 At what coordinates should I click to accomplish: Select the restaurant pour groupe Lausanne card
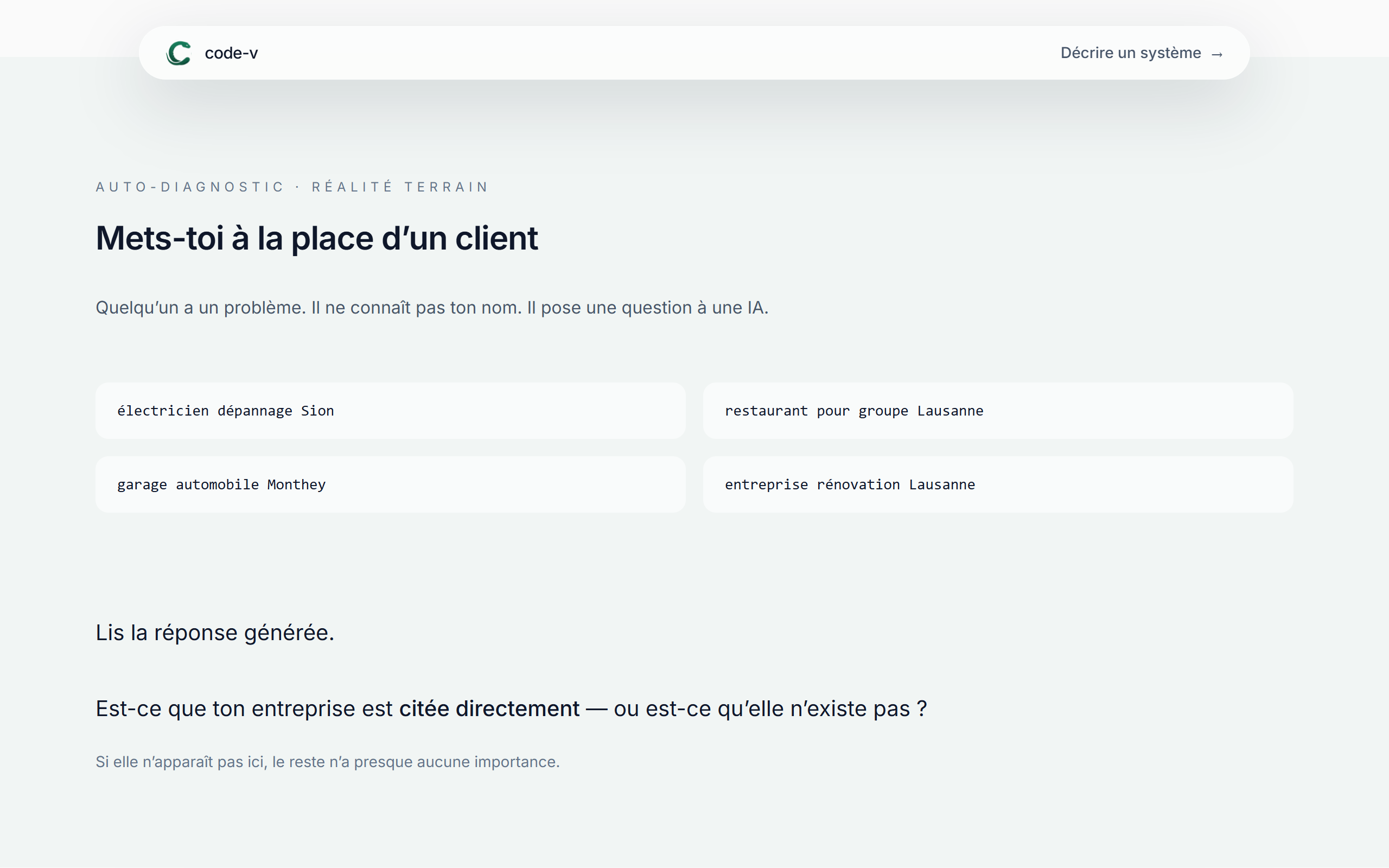[998, 411]
